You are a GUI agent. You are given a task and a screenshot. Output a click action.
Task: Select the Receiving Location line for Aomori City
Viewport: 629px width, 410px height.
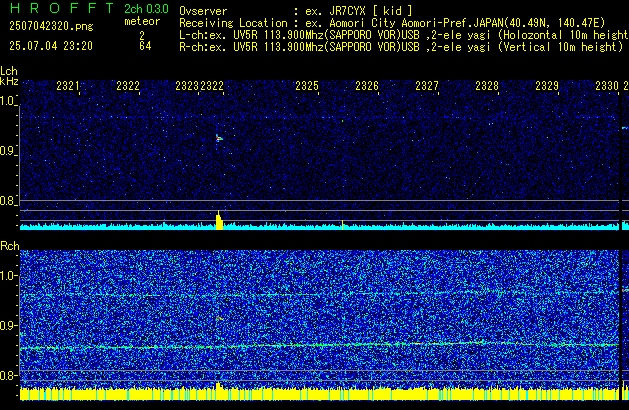coord(392,23)
